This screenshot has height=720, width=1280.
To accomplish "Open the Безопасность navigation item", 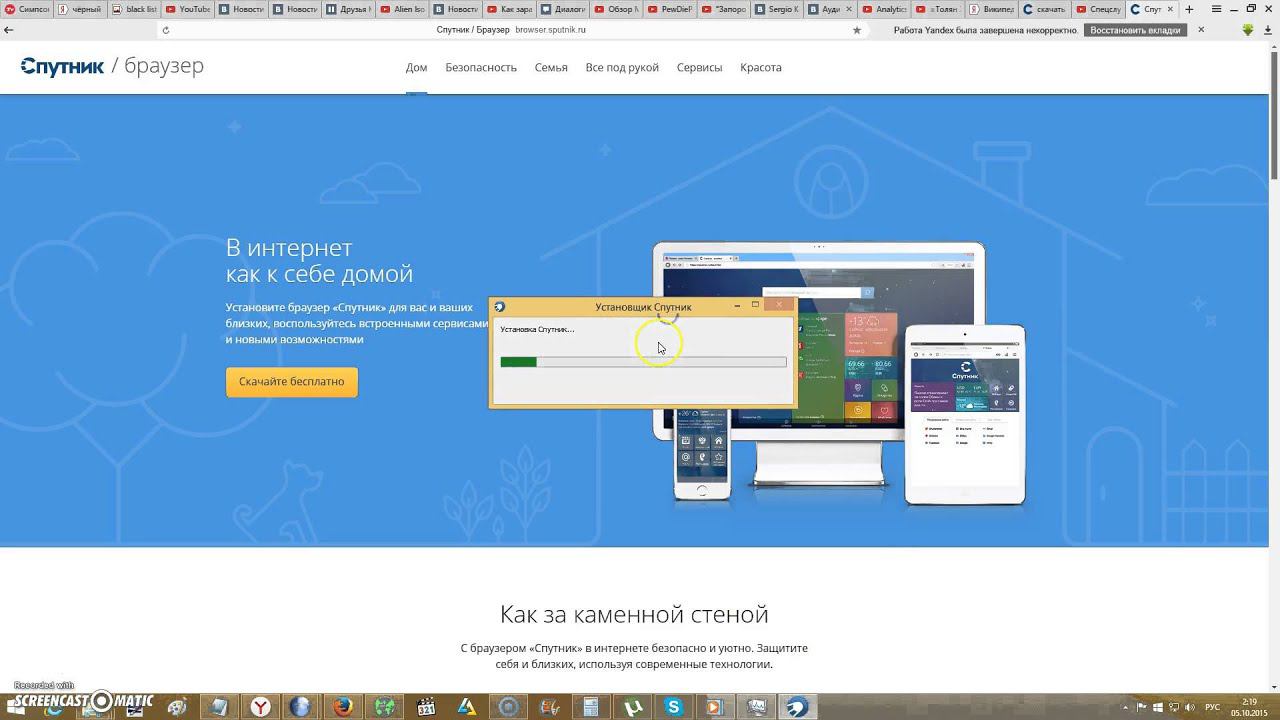I will [x=481, y=68].
